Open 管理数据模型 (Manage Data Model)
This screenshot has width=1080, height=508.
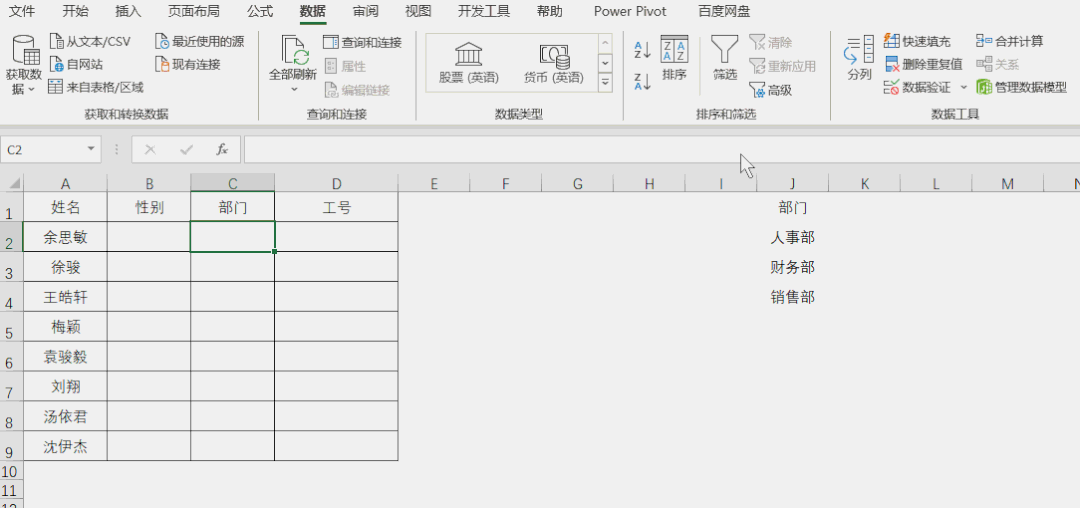pyautogui.click(x=1021, y=87)
